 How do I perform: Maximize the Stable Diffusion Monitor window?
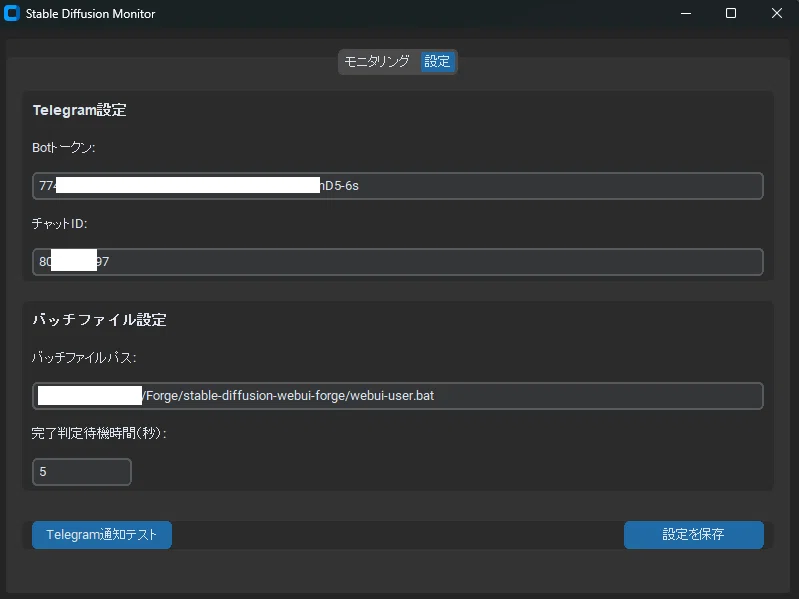click(x=731, y=13)
